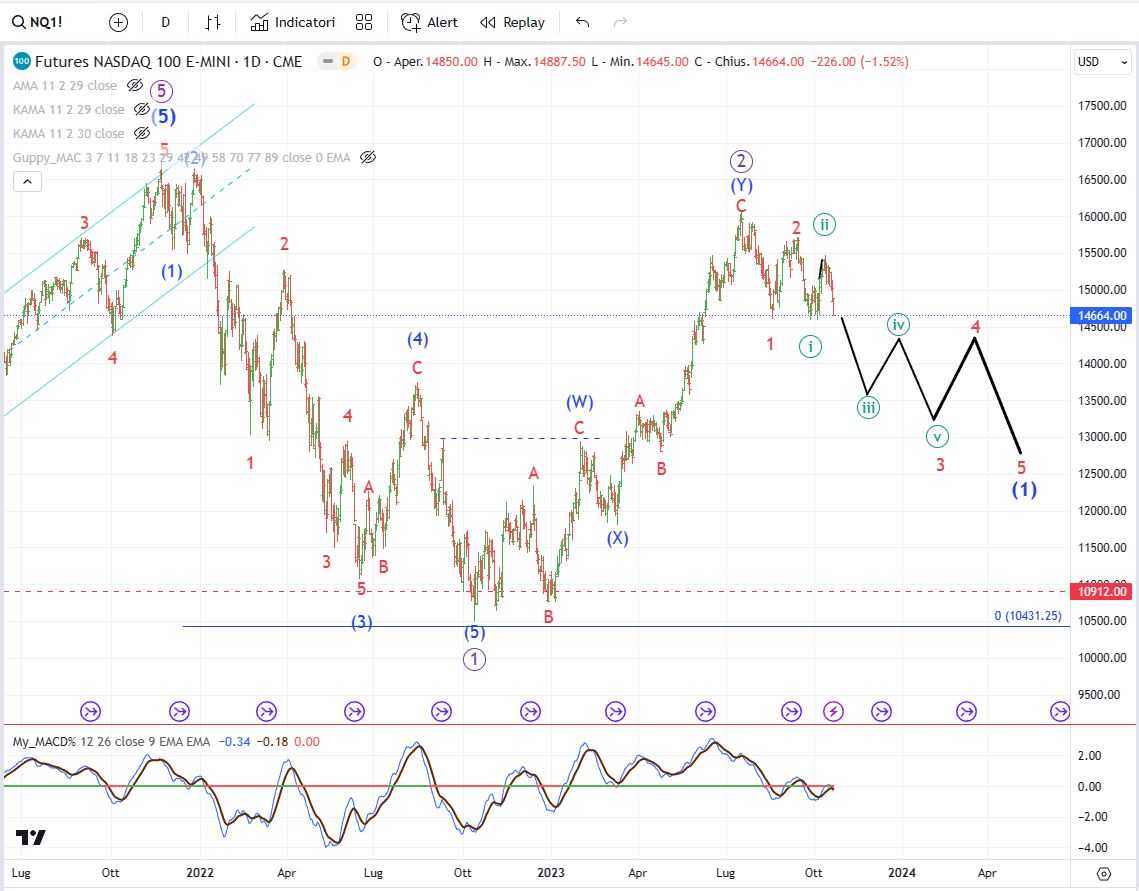Click the −4.00 MACD scale label
This screenshot has height=891, width=1139.
[1094, 847]
